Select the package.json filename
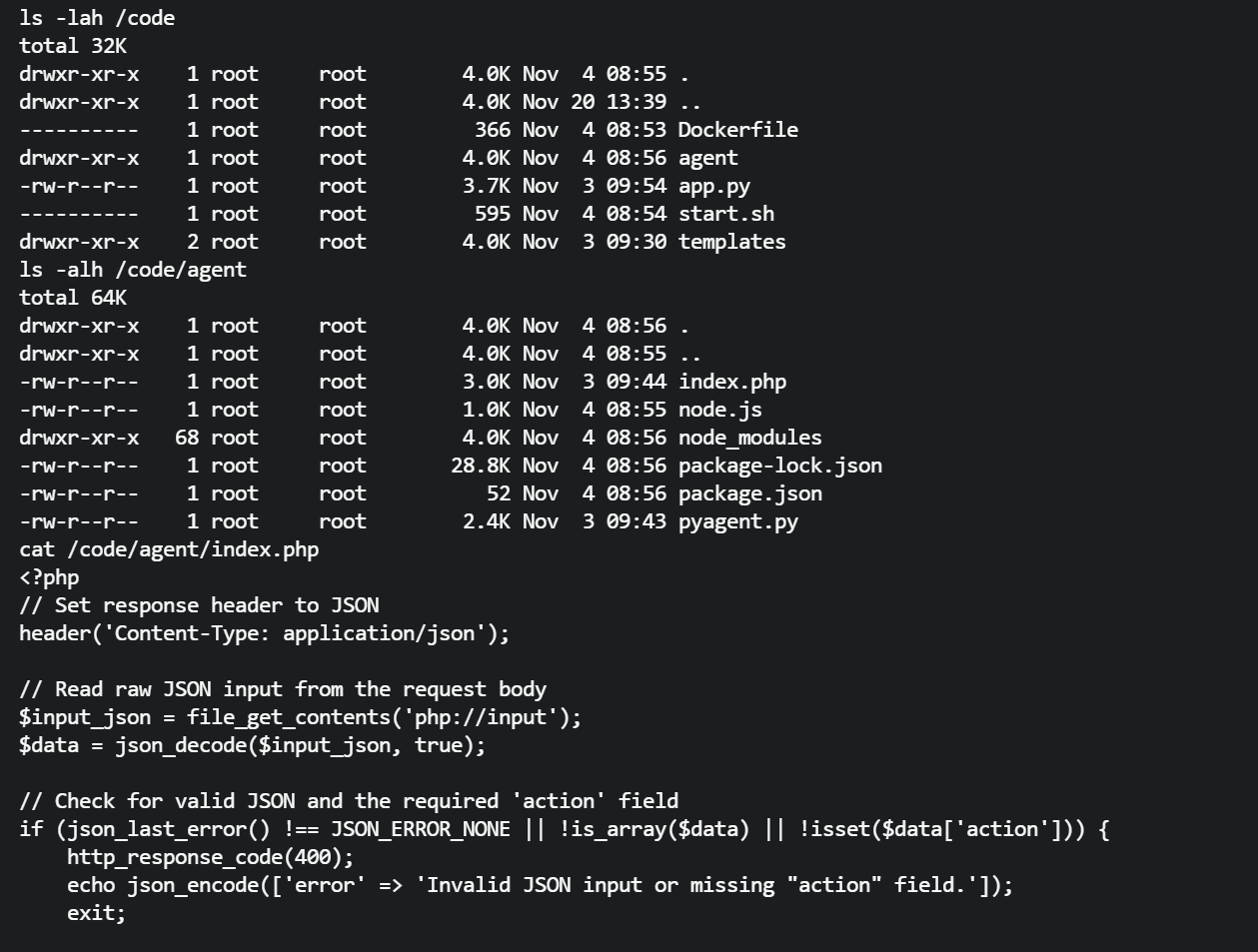 point(749,493)
